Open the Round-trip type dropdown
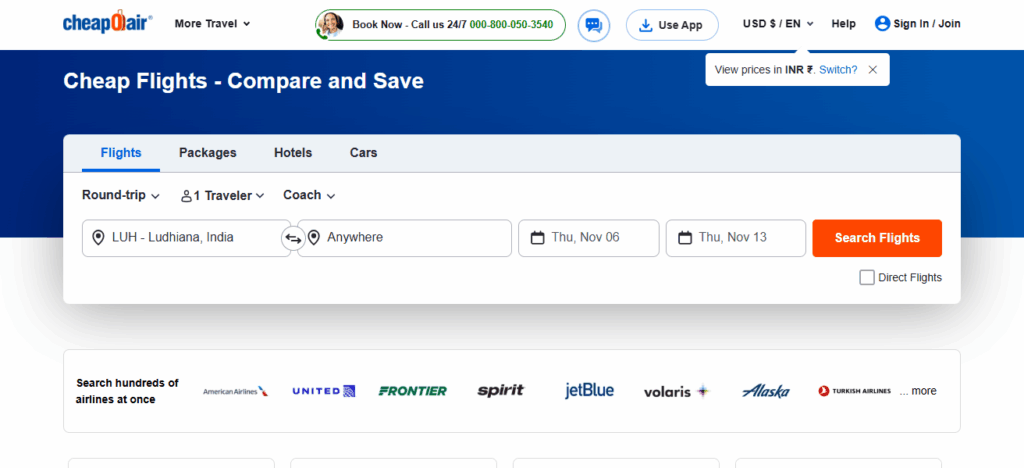Viewport: 1024px width, 468px height. (x=121, y=195)
